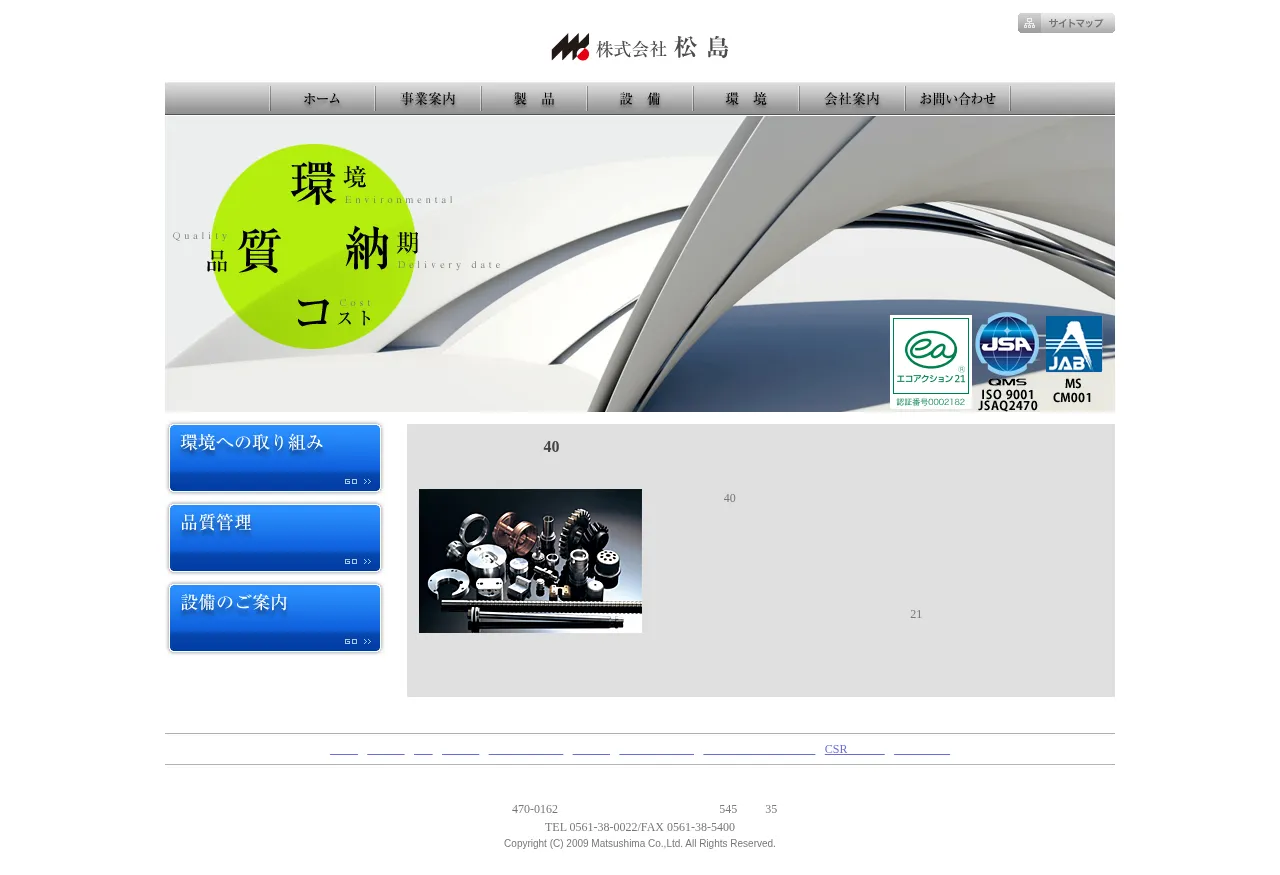Click the 品質管理 blue banner button
The image size is (1280, 875).
coord(275,538)
